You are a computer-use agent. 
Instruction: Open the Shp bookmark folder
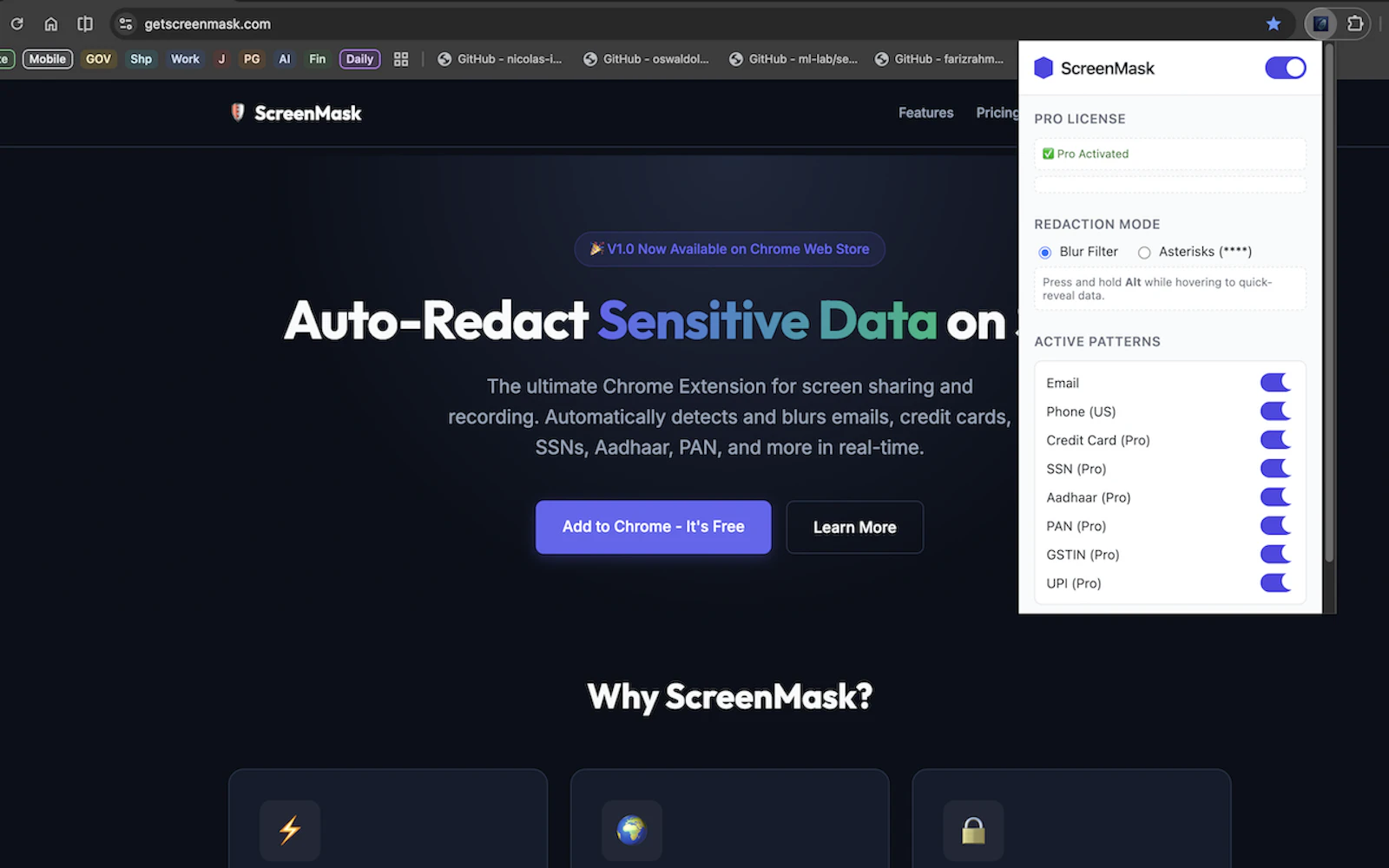(141, 59)
